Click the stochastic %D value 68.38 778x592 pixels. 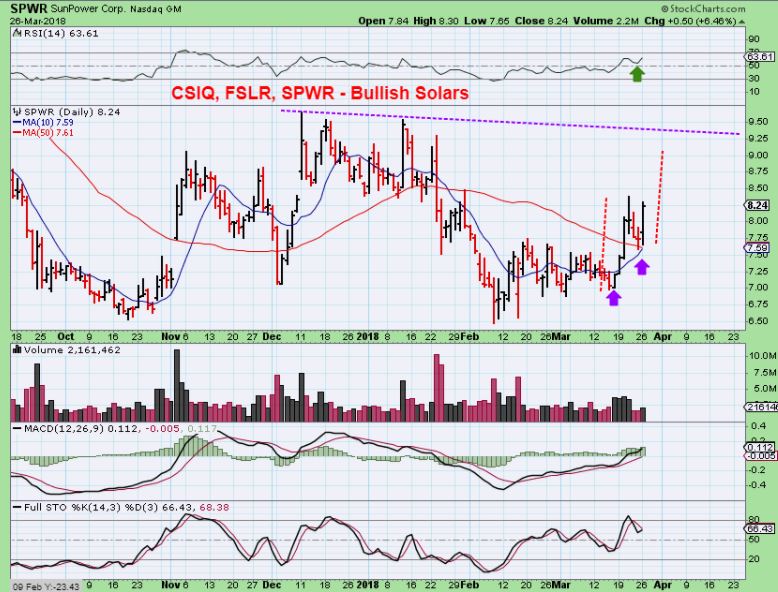coord(214,507)
